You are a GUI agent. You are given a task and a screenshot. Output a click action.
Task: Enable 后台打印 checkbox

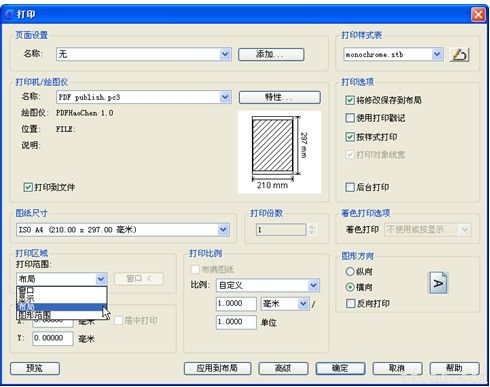(350, 187)
